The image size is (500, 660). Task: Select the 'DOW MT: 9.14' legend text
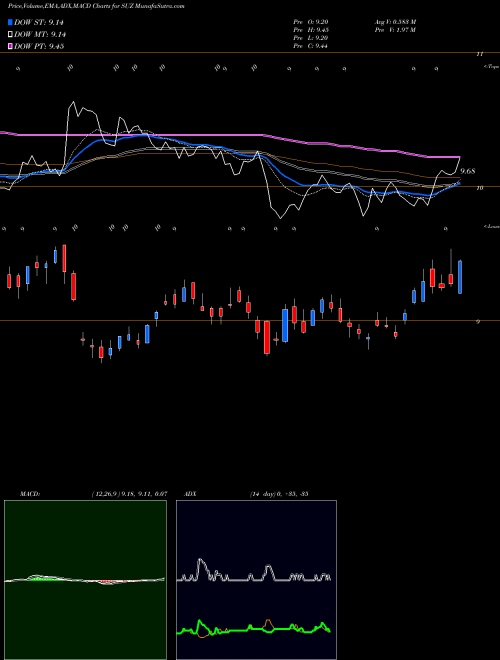tap(40, 35)
